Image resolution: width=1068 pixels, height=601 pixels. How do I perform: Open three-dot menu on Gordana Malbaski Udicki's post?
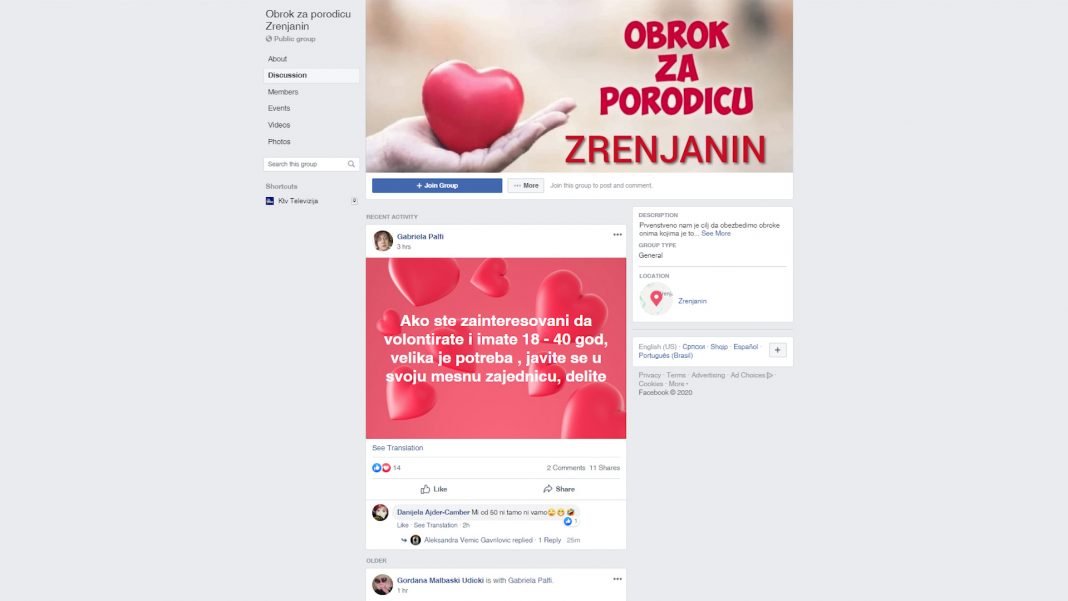(617, 579)
